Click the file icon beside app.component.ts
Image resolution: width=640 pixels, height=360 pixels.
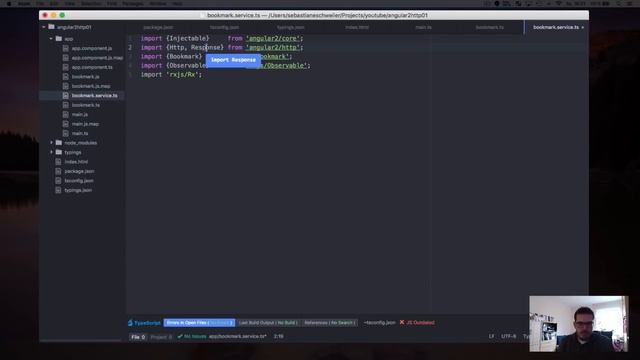tap(65, 67)
